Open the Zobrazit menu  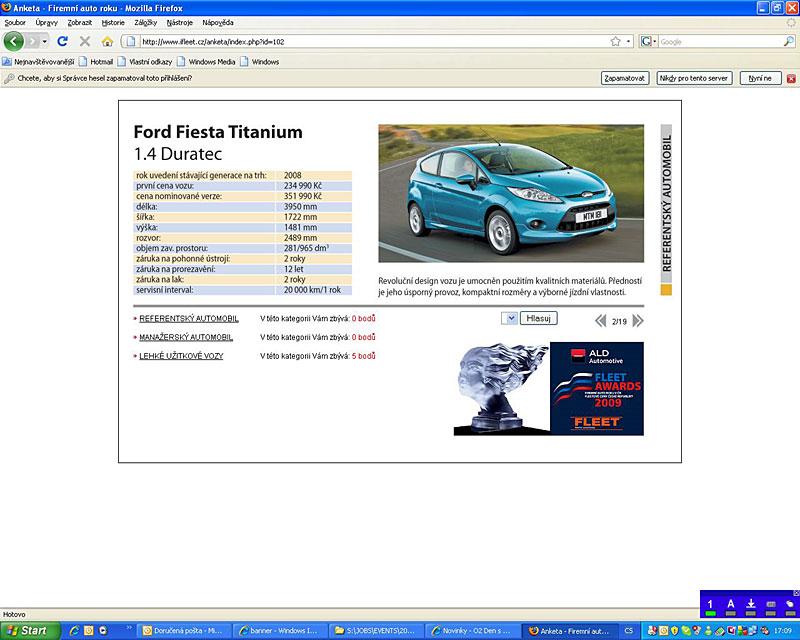[80, 22]
